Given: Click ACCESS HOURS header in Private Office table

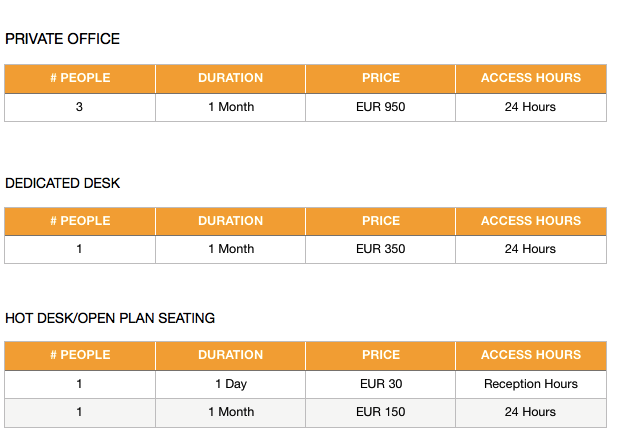Looking at the screenshot, I should point(531,78).
